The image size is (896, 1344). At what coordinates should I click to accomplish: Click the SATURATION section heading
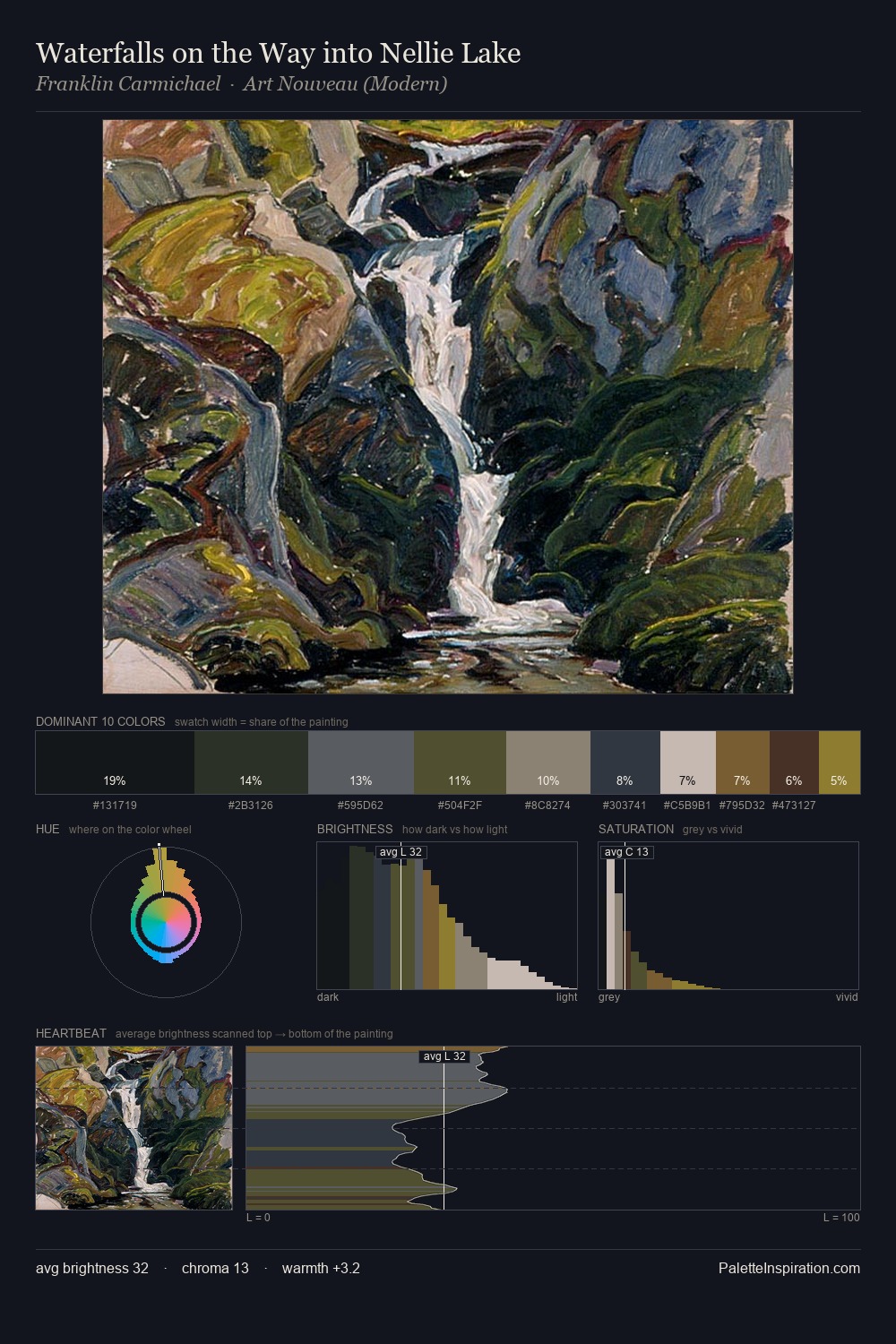(636, 829)
